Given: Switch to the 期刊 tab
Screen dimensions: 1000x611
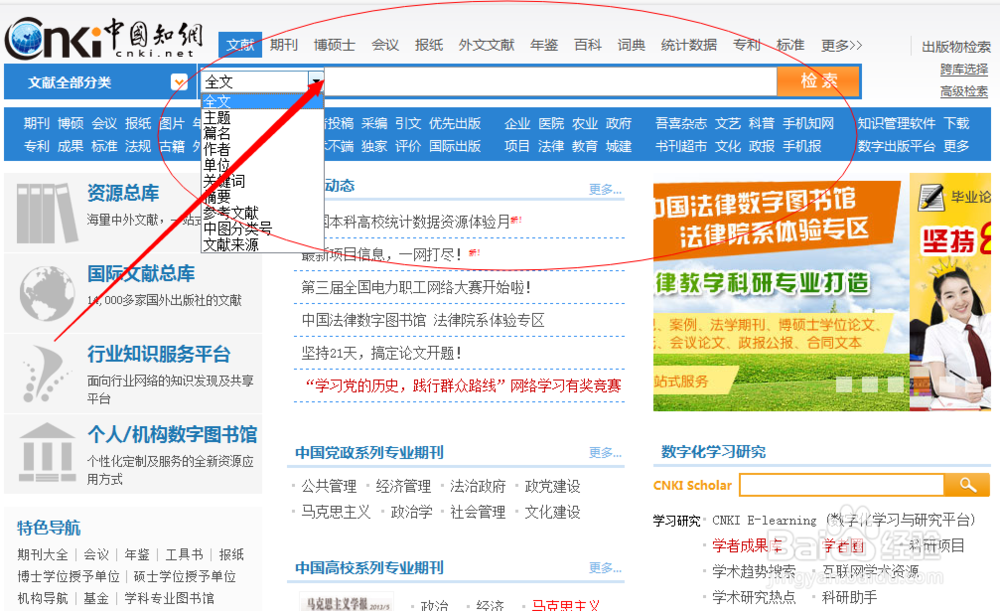Looking at the screenshot, I should [284, 45].
